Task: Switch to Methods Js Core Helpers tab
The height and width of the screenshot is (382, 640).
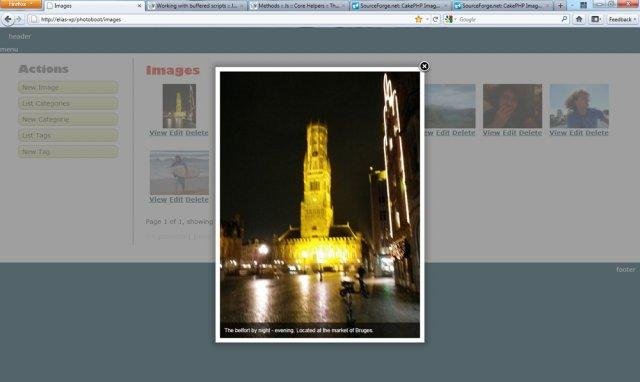Action: point(298,6)
